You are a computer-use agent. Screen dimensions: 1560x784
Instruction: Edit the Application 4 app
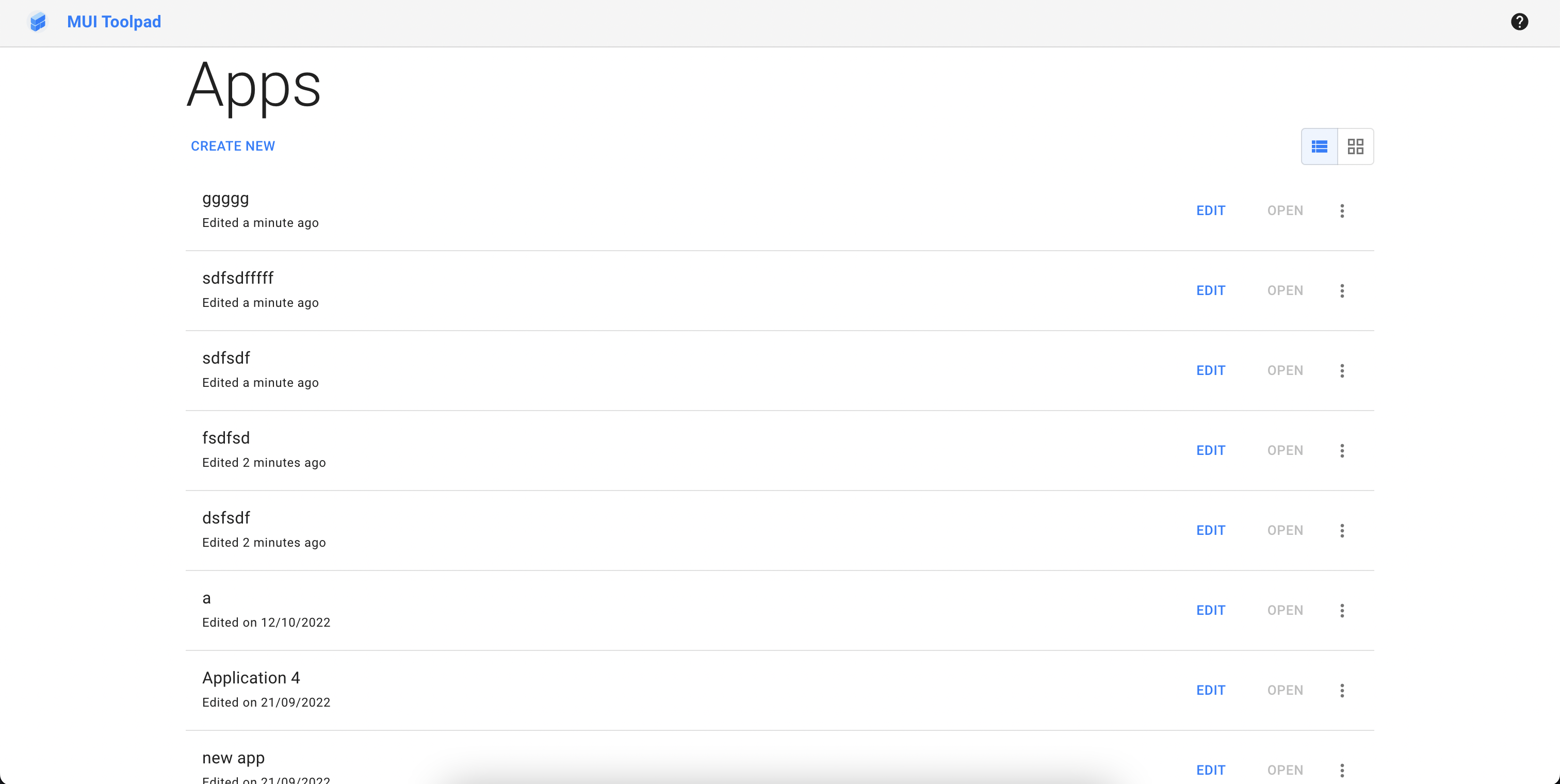(x=1211, y=690)
